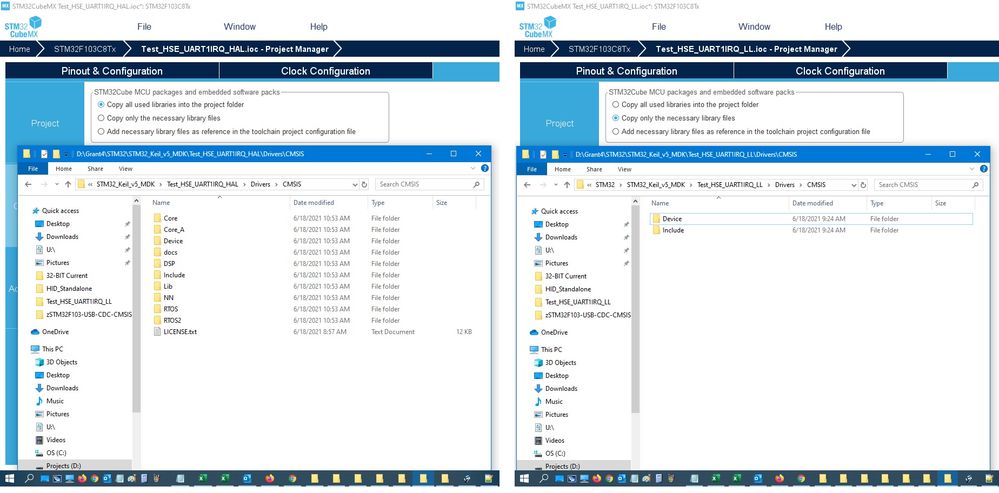The height and width of the screenshot is (493, 999).
Task: Select 'Copy only the necessary library files' in LL window
Action: (615, 118)
